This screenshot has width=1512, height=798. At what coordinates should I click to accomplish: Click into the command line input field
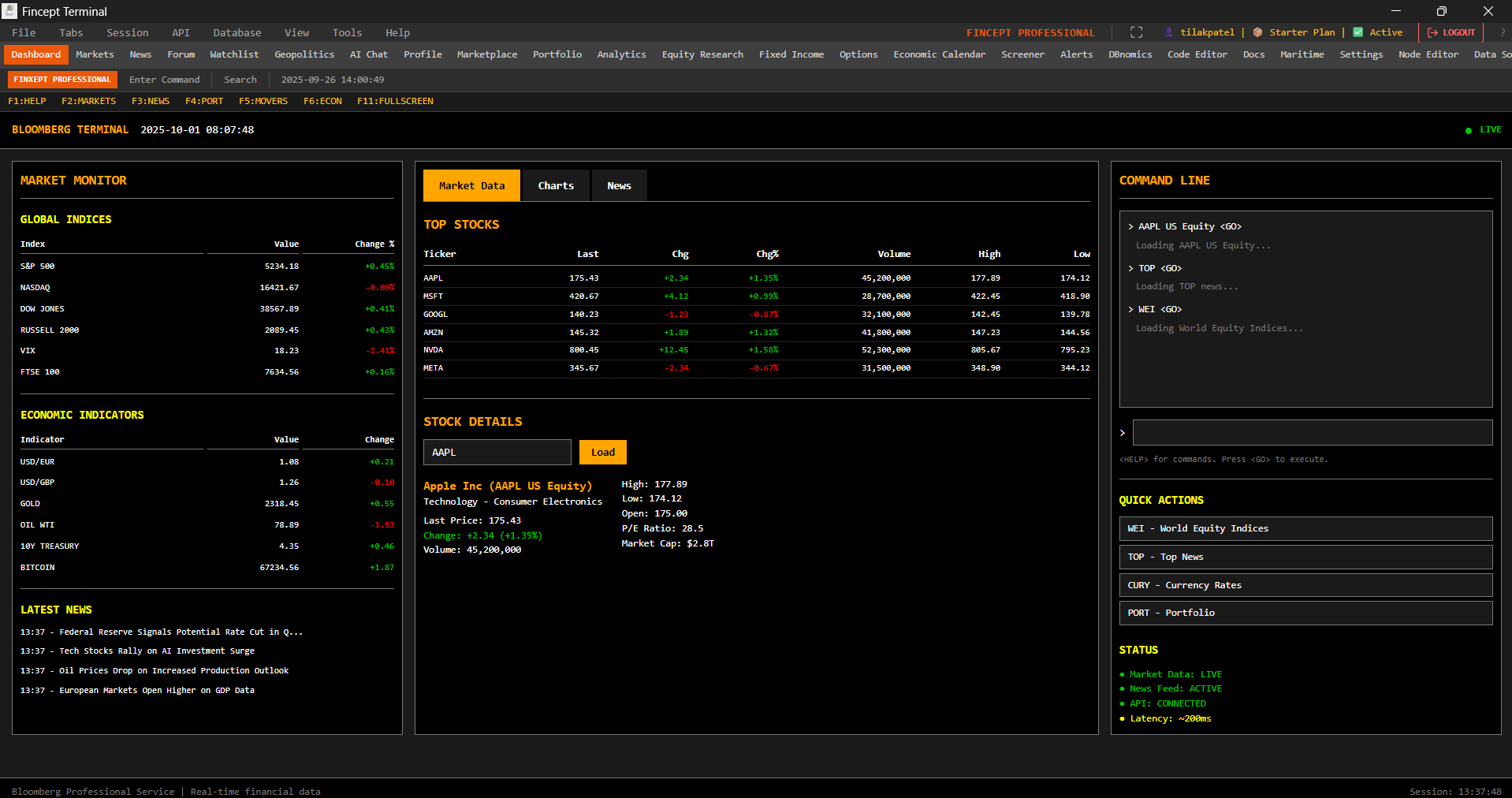pos(1311,432)
